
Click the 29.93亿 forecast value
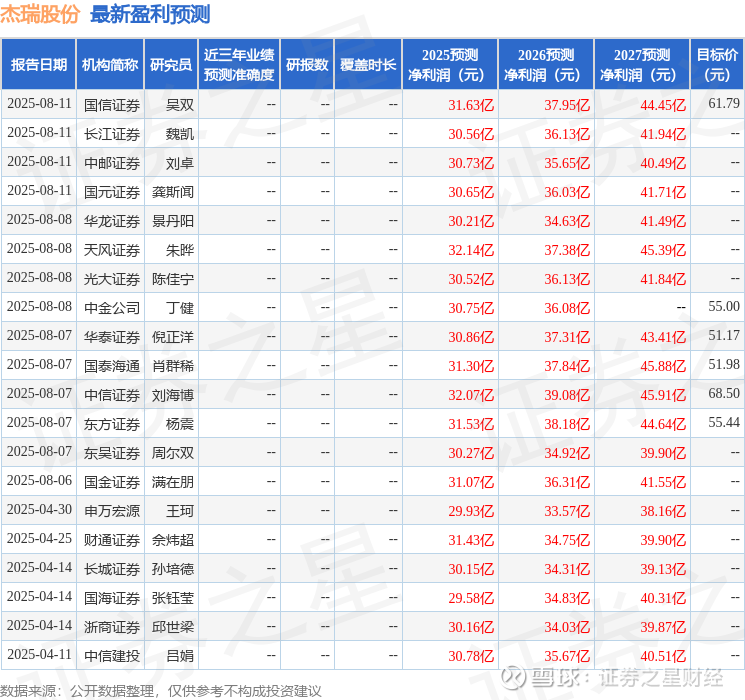tap(471, 511)
